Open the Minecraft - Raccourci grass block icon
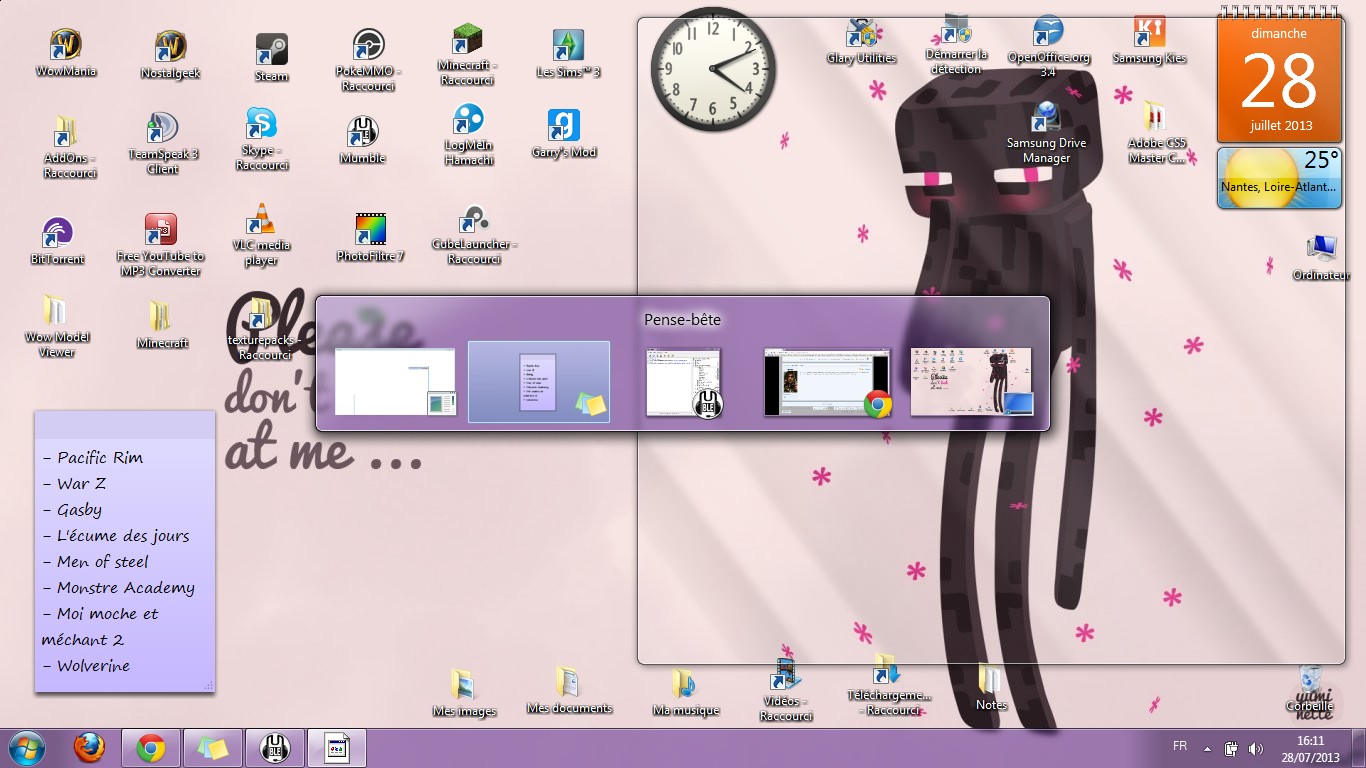This screenshot has height=768, width=1366. point(467,41)
